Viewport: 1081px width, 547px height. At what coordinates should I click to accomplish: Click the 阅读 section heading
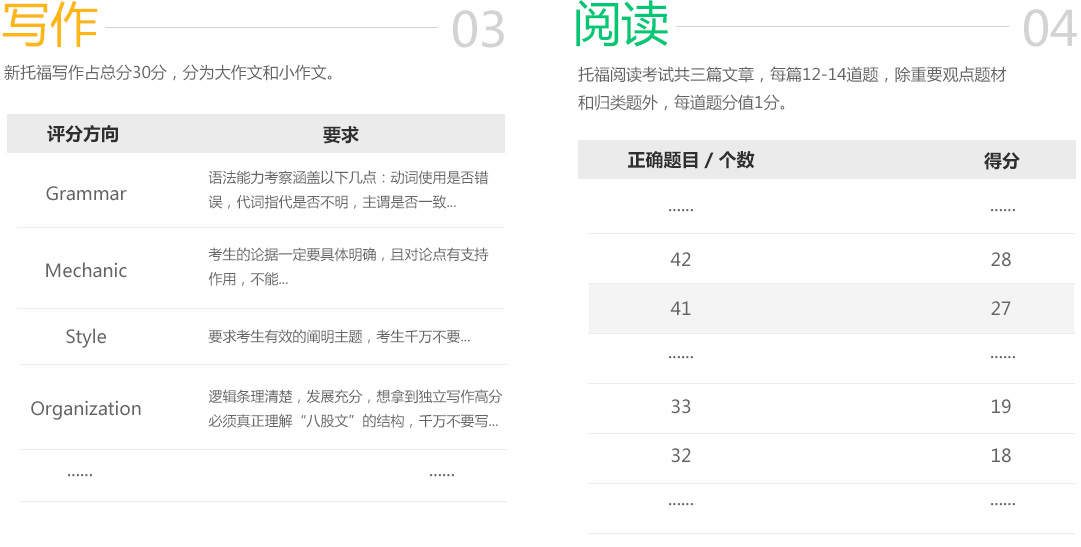[621, 24]
